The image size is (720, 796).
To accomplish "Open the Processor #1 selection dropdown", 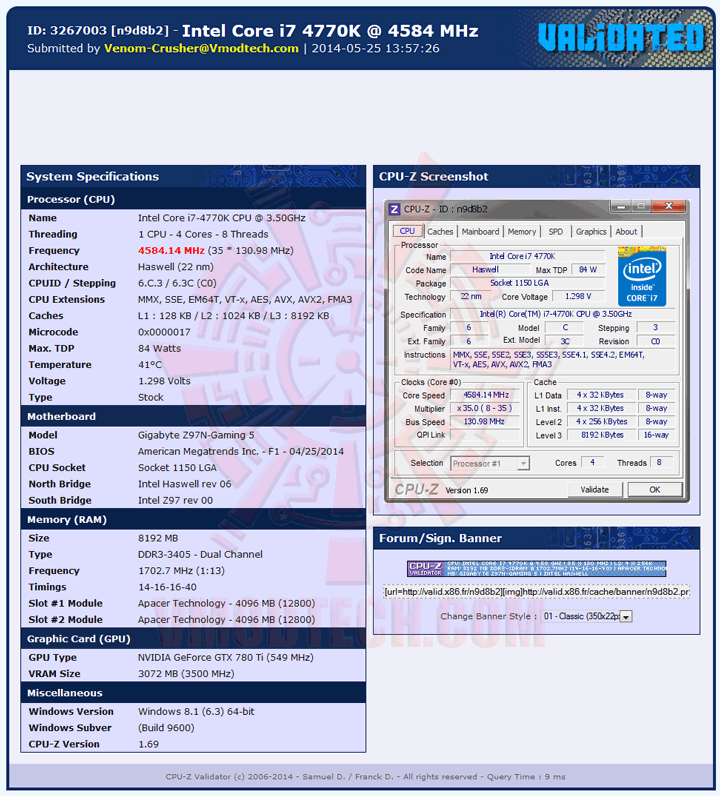I will 490,463.
